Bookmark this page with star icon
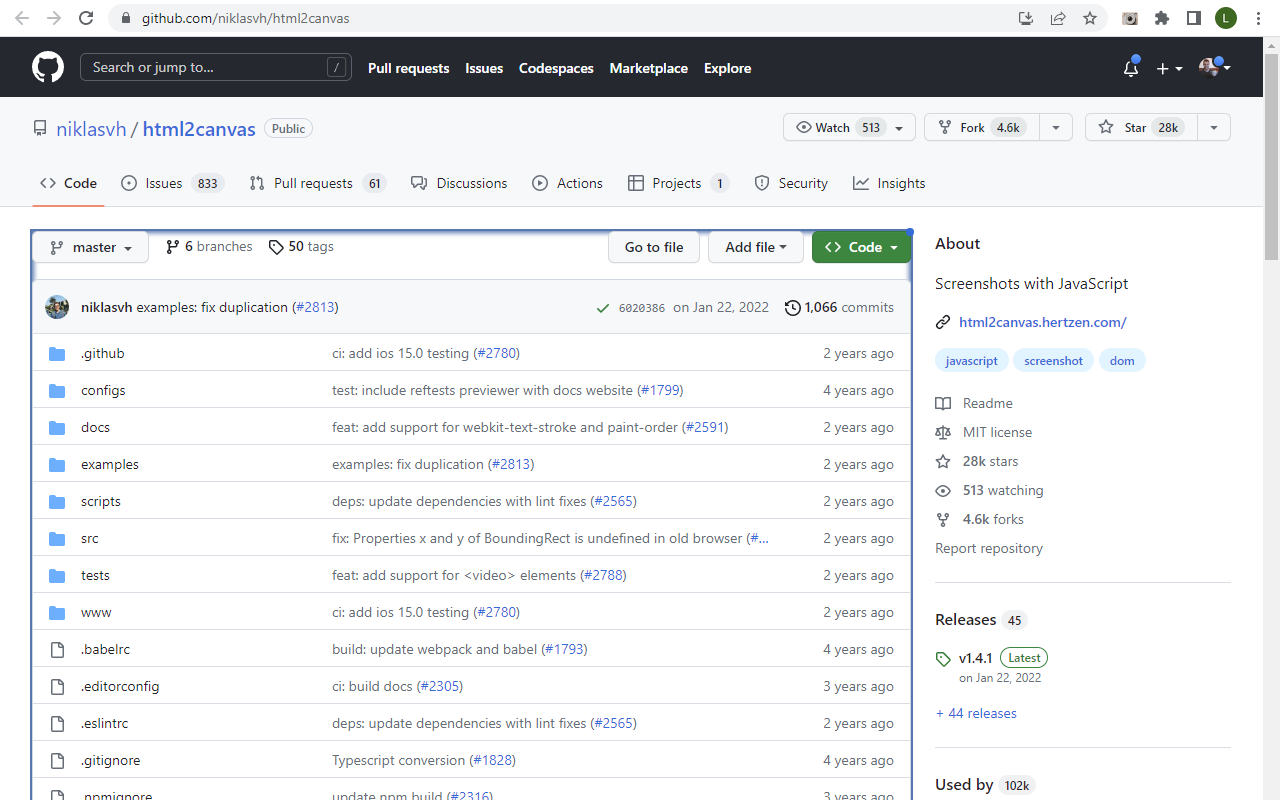Screen dimensions: 1280x800 (x=1090, y=18)
